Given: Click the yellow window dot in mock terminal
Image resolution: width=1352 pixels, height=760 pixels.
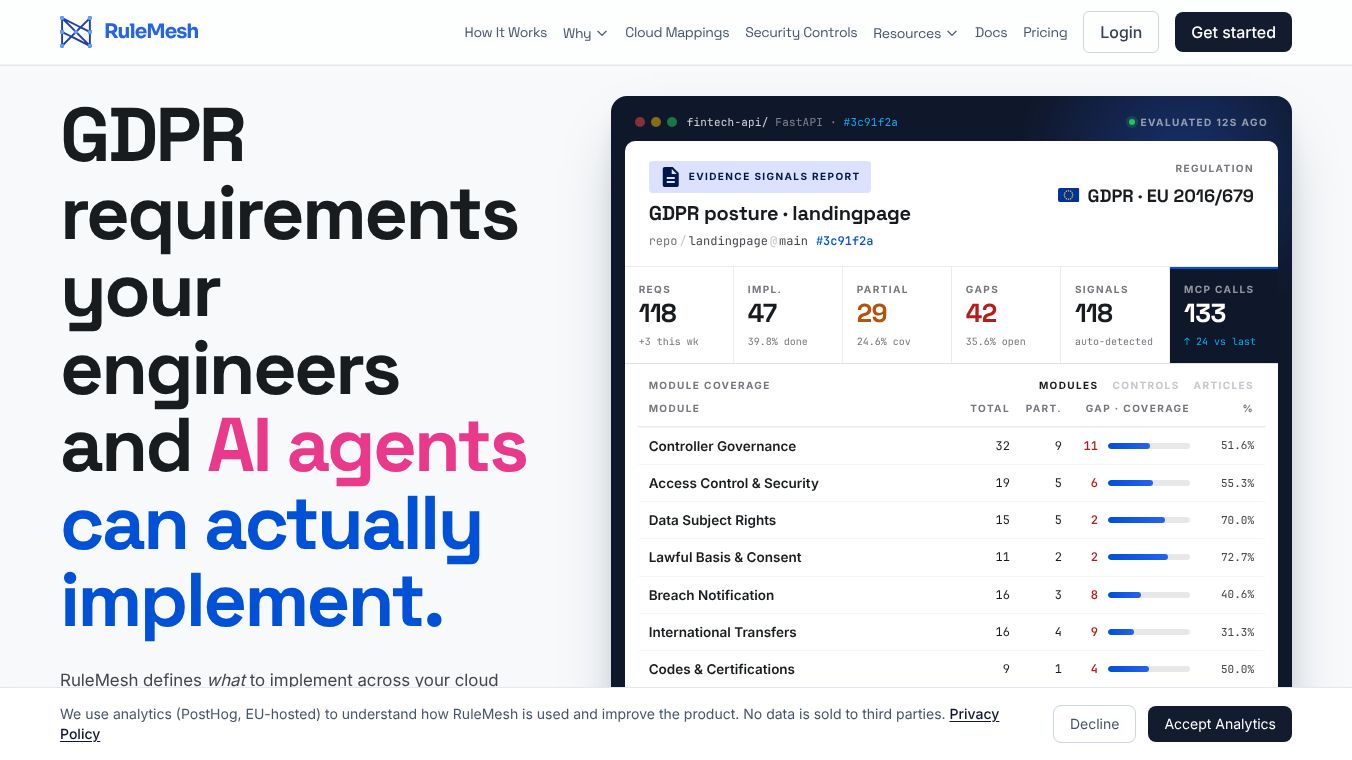Looking at the screenshot, I should point(656,122).
